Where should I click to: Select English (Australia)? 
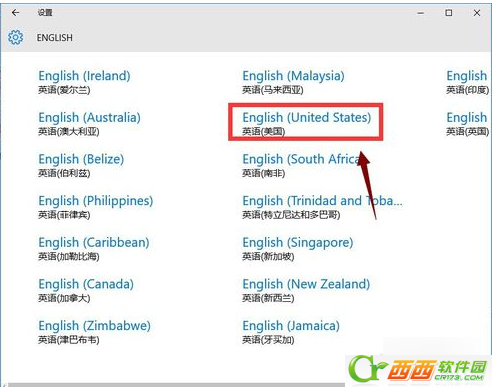coord(89,123)
